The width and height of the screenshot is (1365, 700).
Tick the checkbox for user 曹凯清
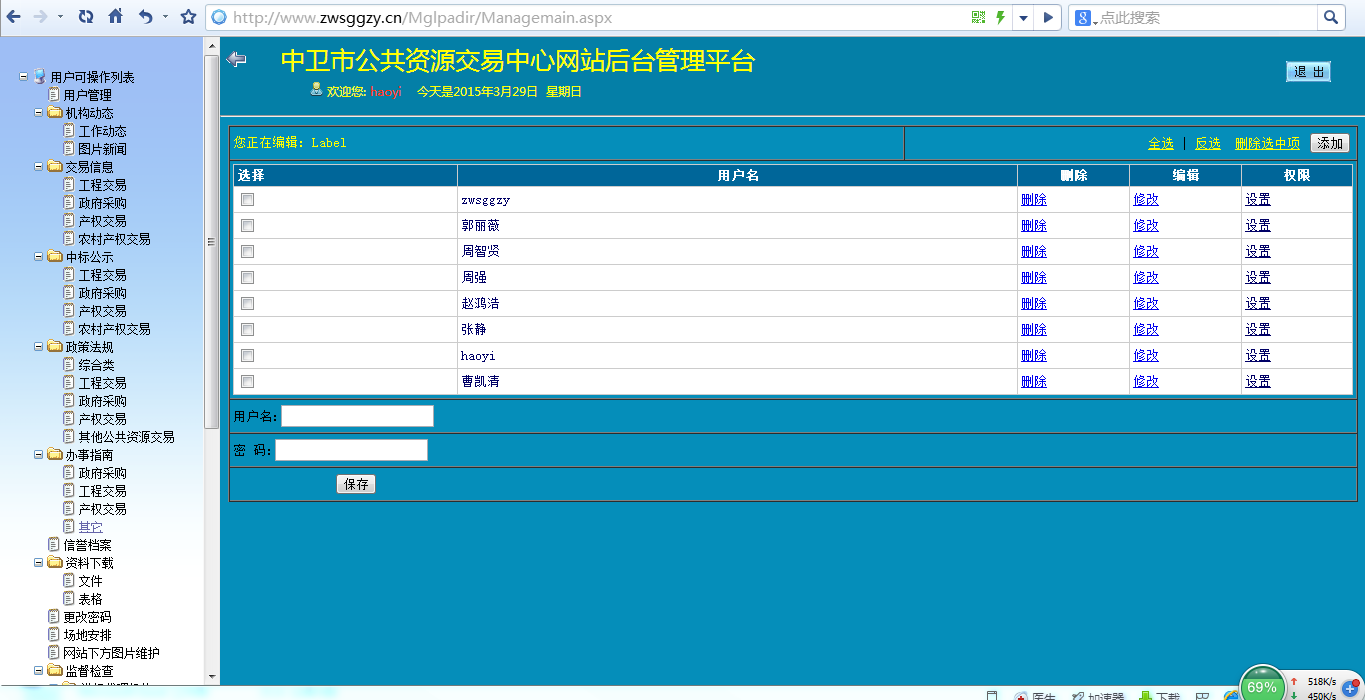point(247,381)
